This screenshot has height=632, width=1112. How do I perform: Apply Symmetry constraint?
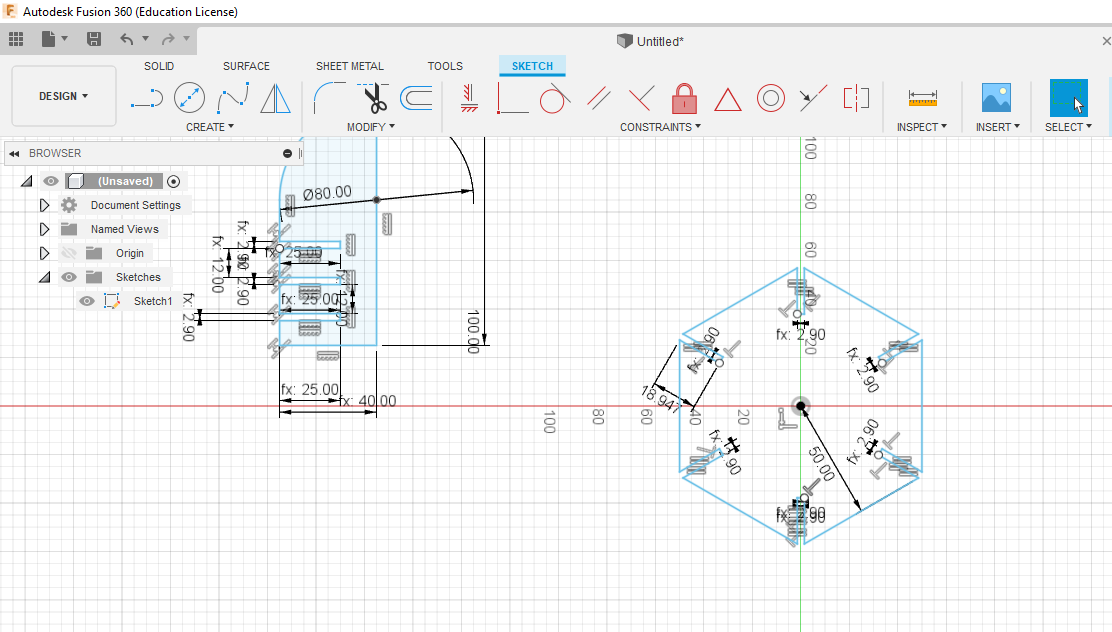tap(856, 98)
